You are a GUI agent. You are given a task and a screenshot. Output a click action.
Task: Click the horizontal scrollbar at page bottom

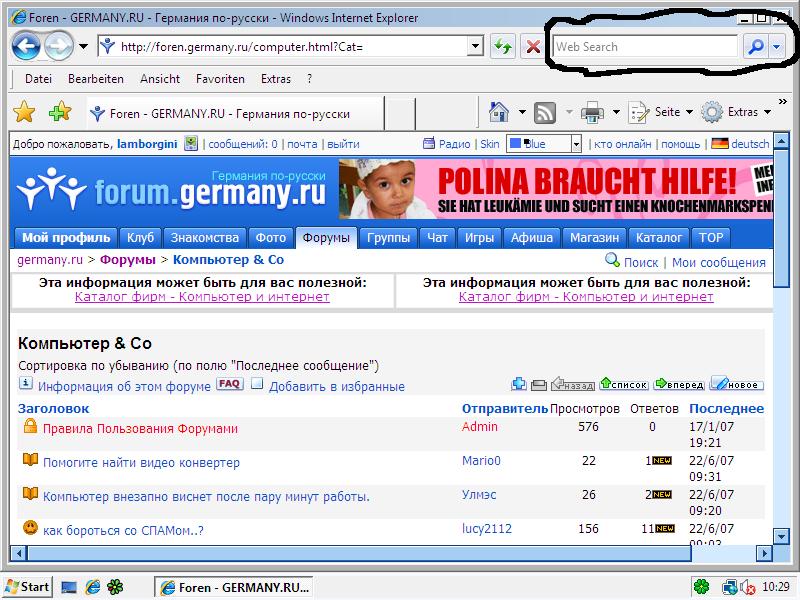[x=350, y=552]
